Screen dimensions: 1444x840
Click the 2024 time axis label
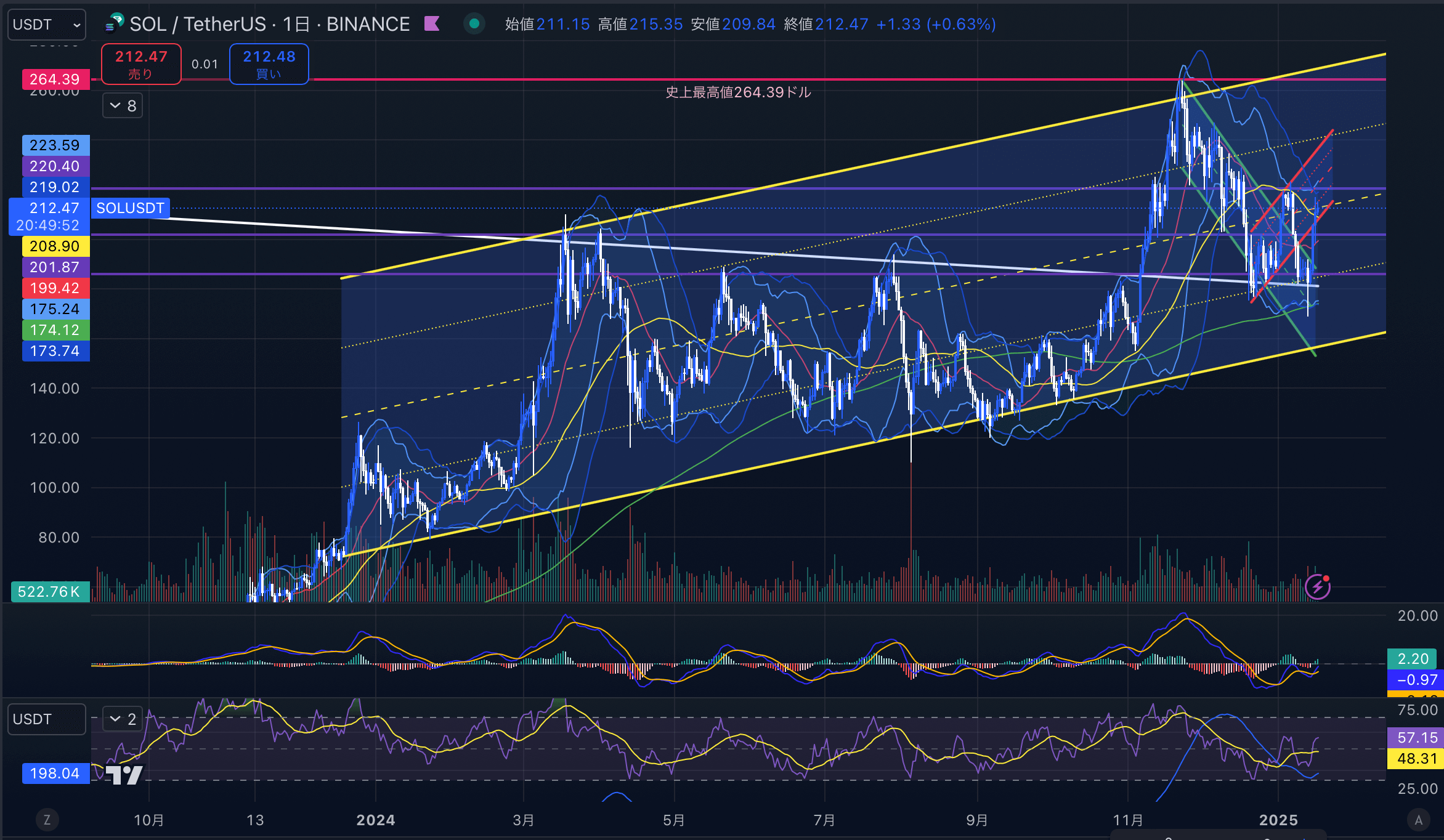[x=376, y=820]
